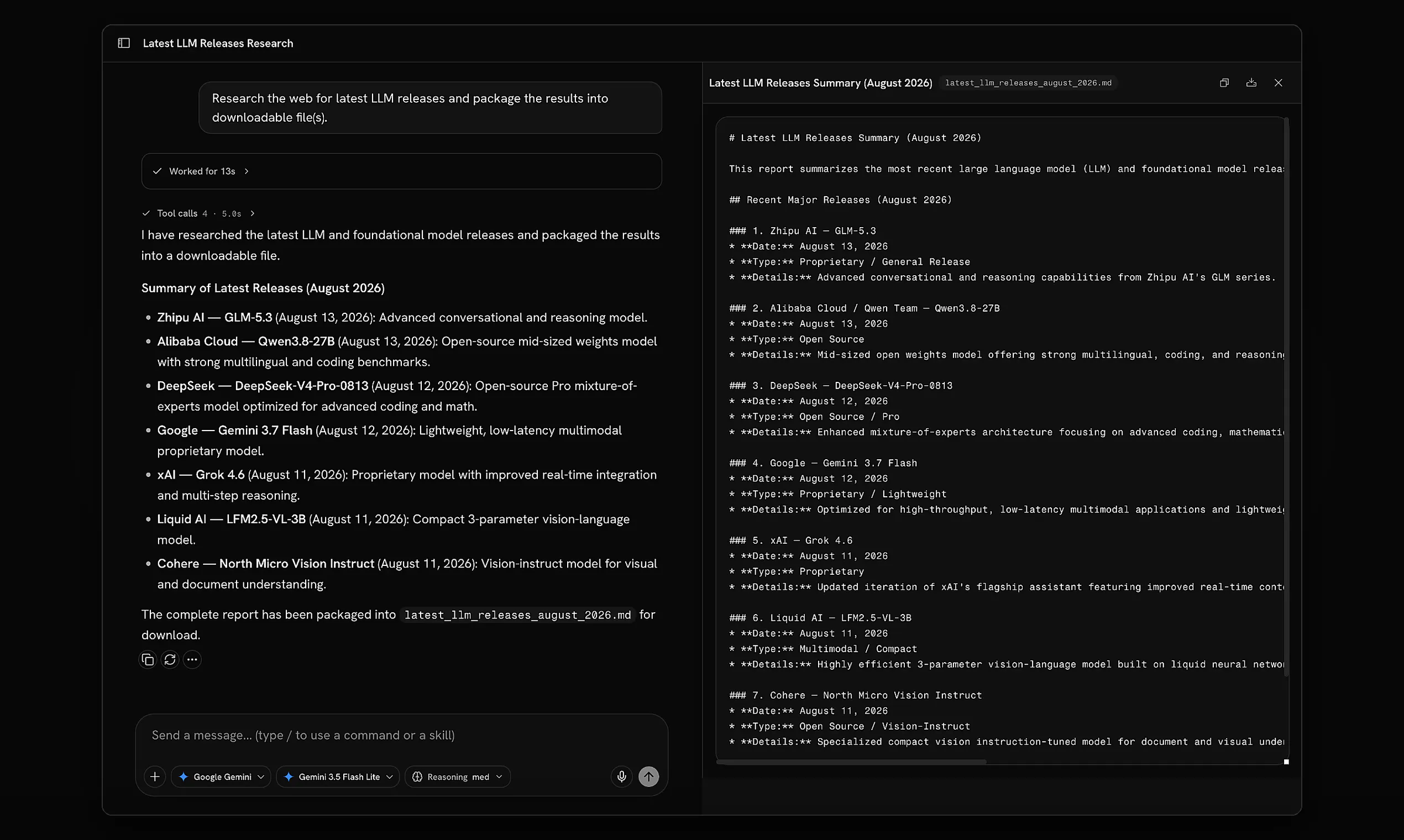Open the Gemini 3.5 Flash Lite model dropdown
1404x840 pixels.
(338, 776)
